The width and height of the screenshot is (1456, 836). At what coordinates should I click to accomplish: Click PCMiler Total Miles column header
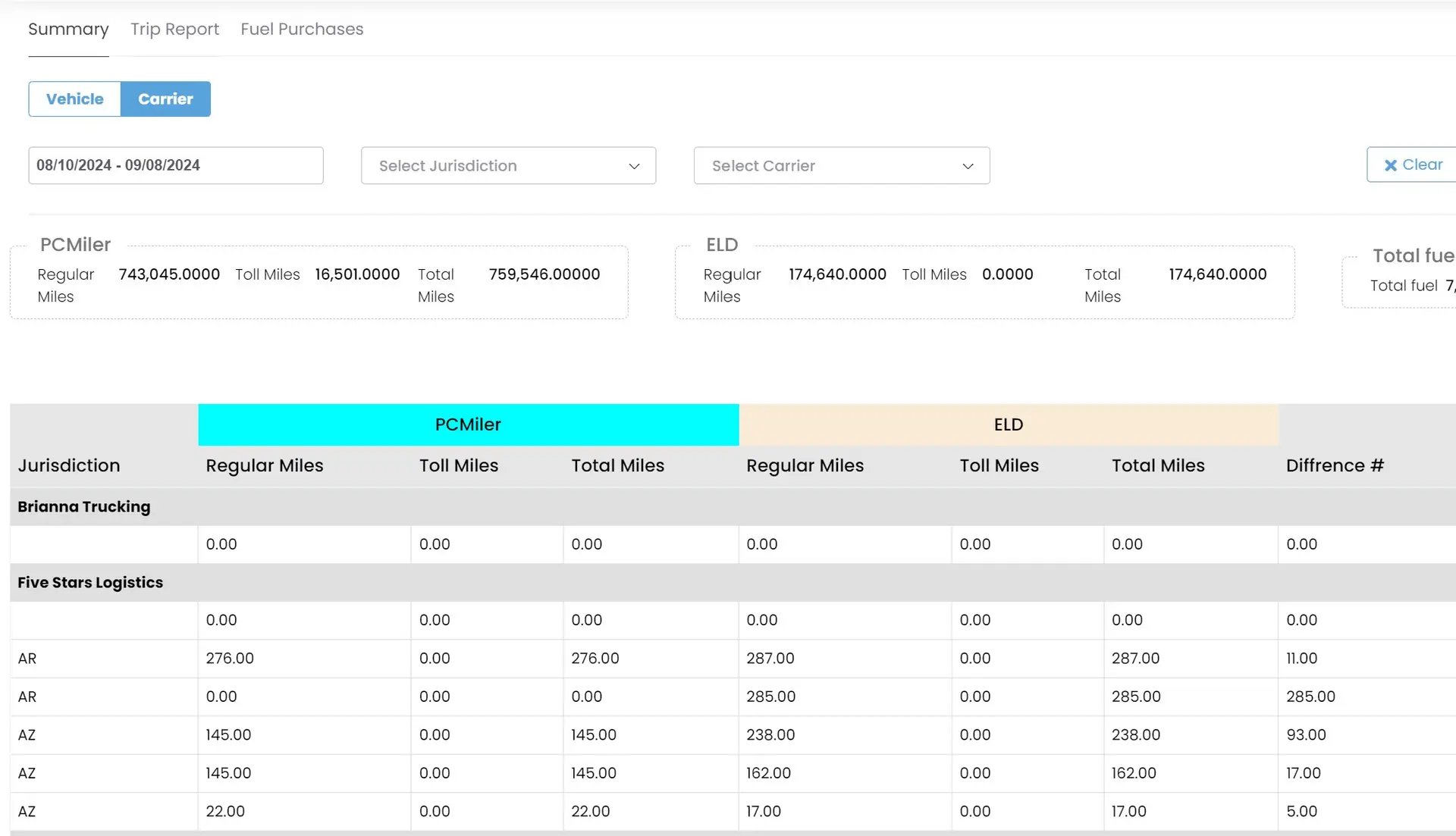617,465
